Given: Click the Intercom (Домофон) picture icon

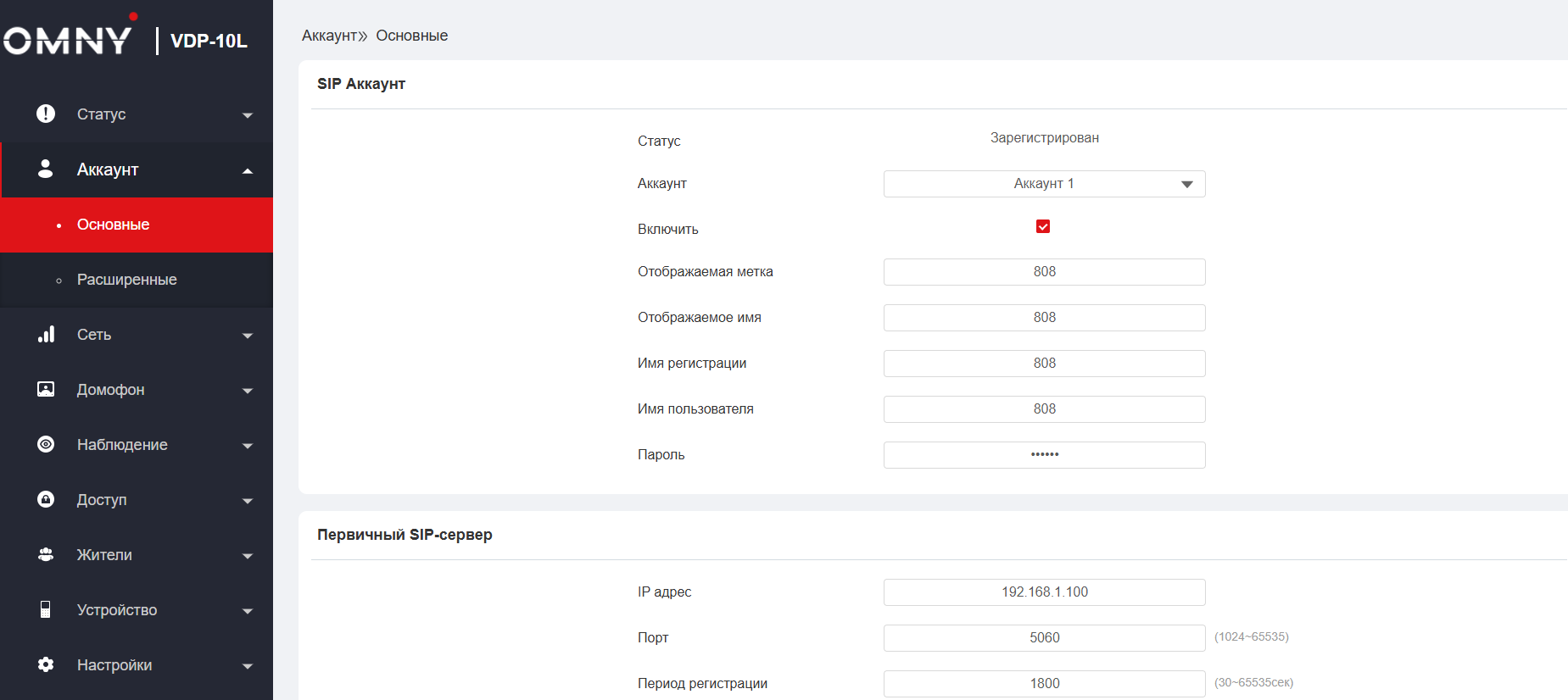Looking at the screenshot, I should 46,389.
